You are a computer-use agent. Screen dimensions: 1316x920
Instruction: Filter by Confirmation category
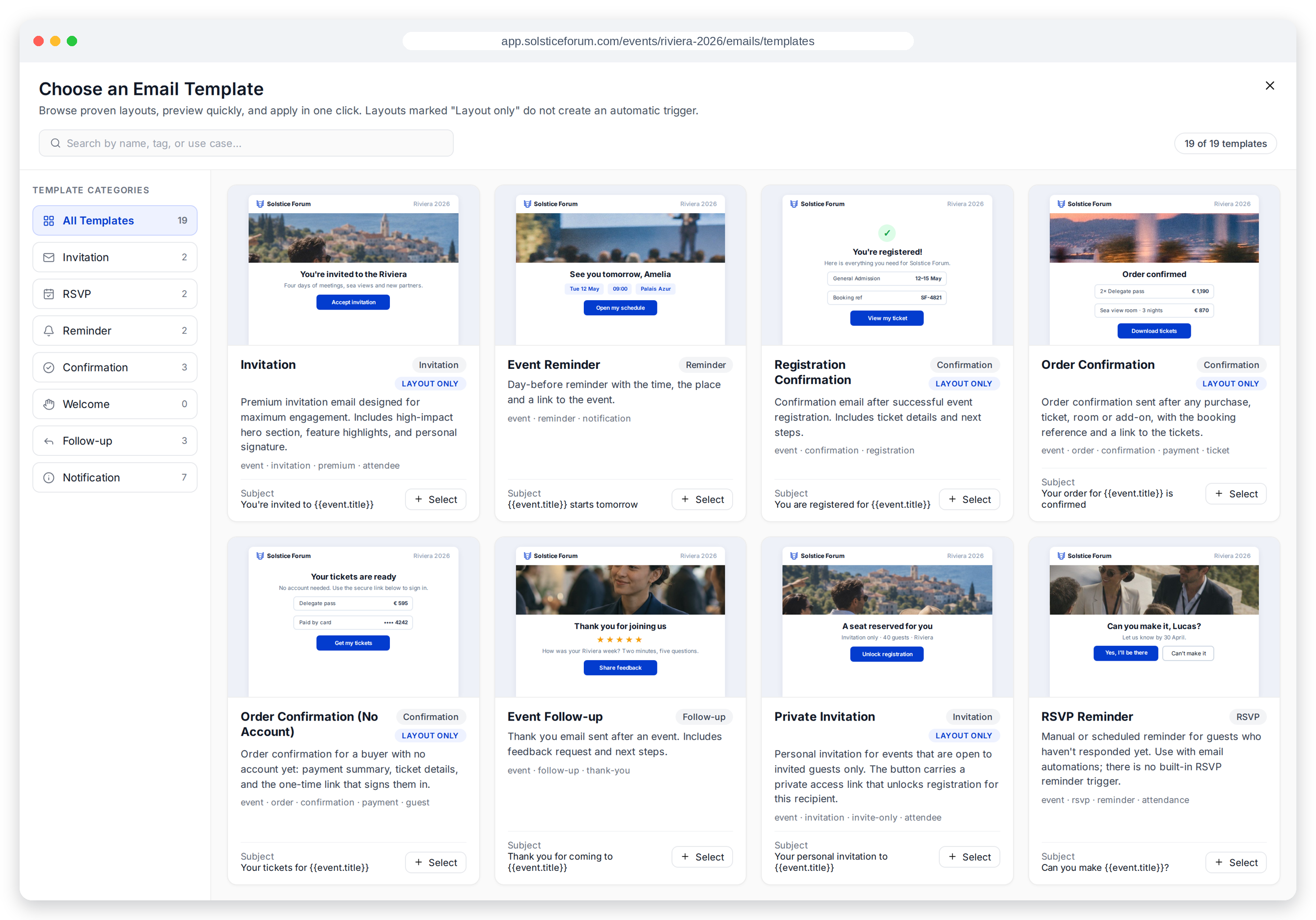[114, 367]
